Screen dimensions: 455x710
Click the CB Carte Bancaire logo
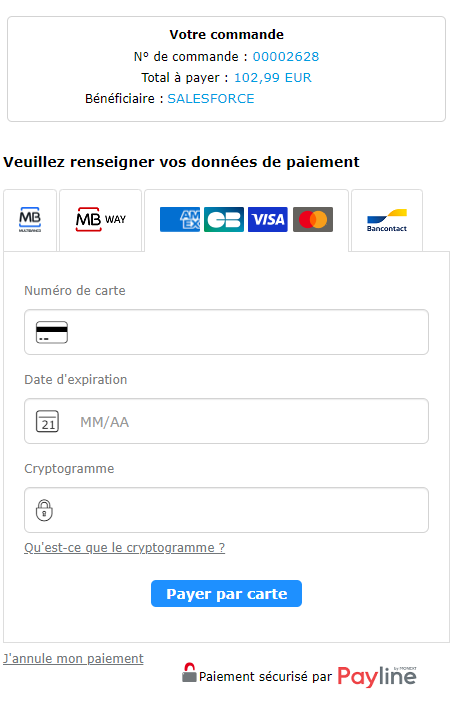coord(224,220)
